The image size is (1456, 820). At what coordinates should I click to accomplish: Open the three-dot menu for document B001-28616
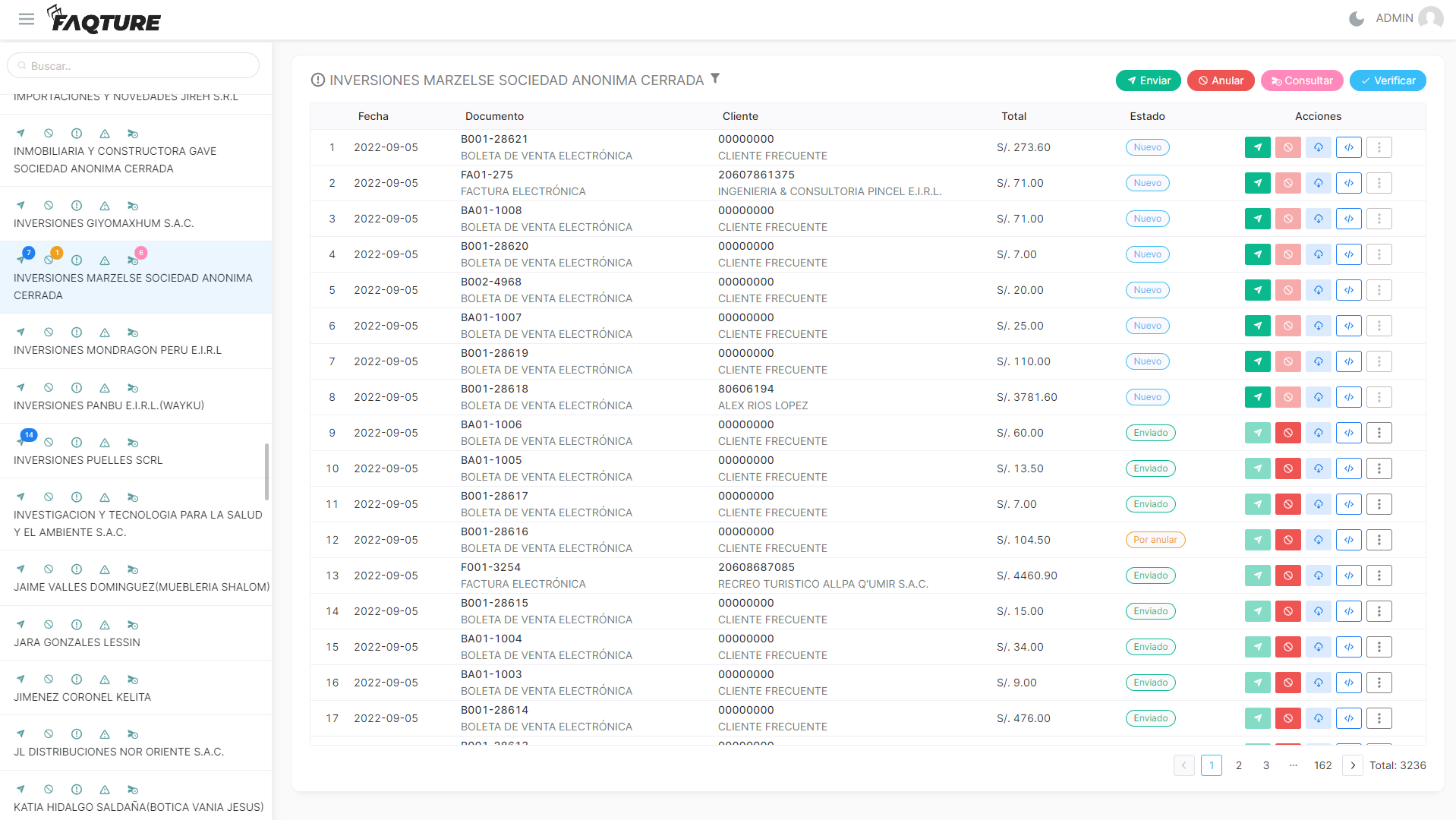pyautogui.click(x=1379, y=540)
